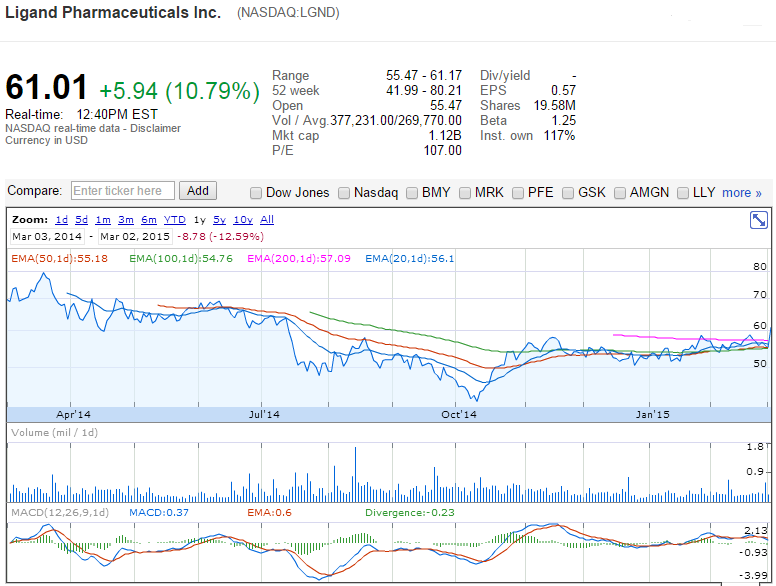Click the Divergence:-0.23 value label

coord(410,513)
